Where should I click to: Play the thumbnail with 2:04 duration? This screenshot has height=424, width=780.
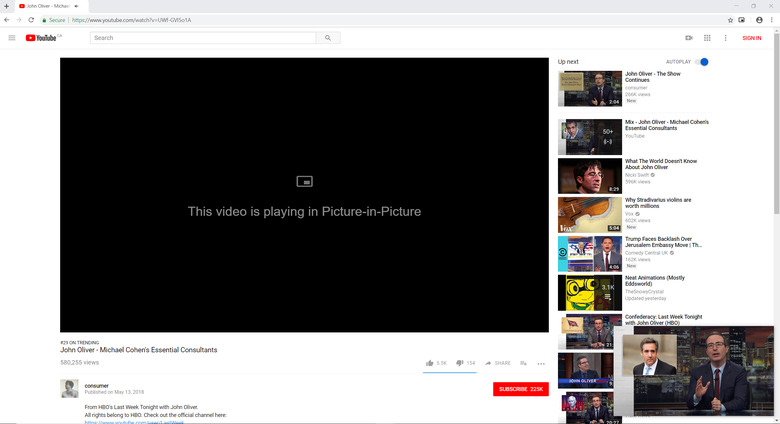tap(589, 89)
